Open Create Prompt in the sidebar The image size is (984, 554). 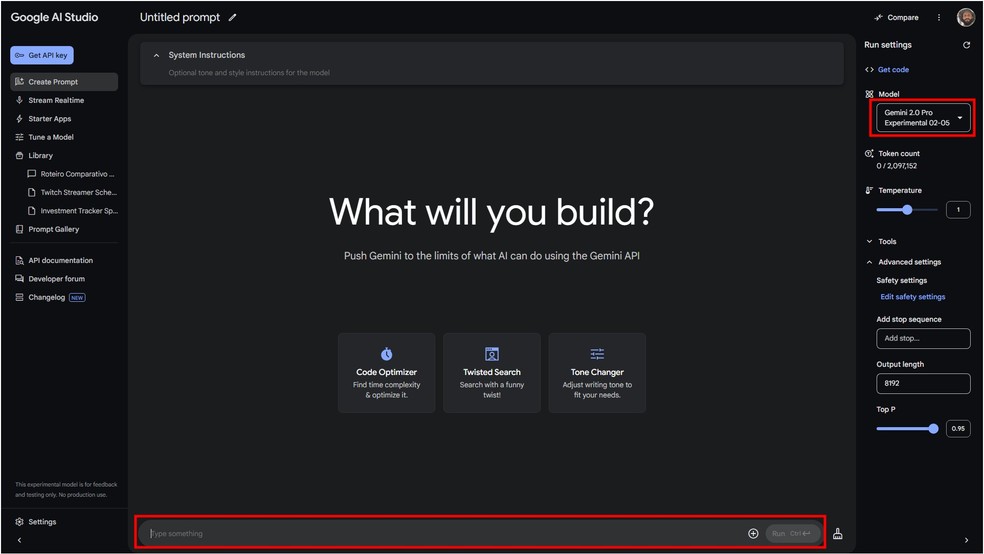(64, 82)
